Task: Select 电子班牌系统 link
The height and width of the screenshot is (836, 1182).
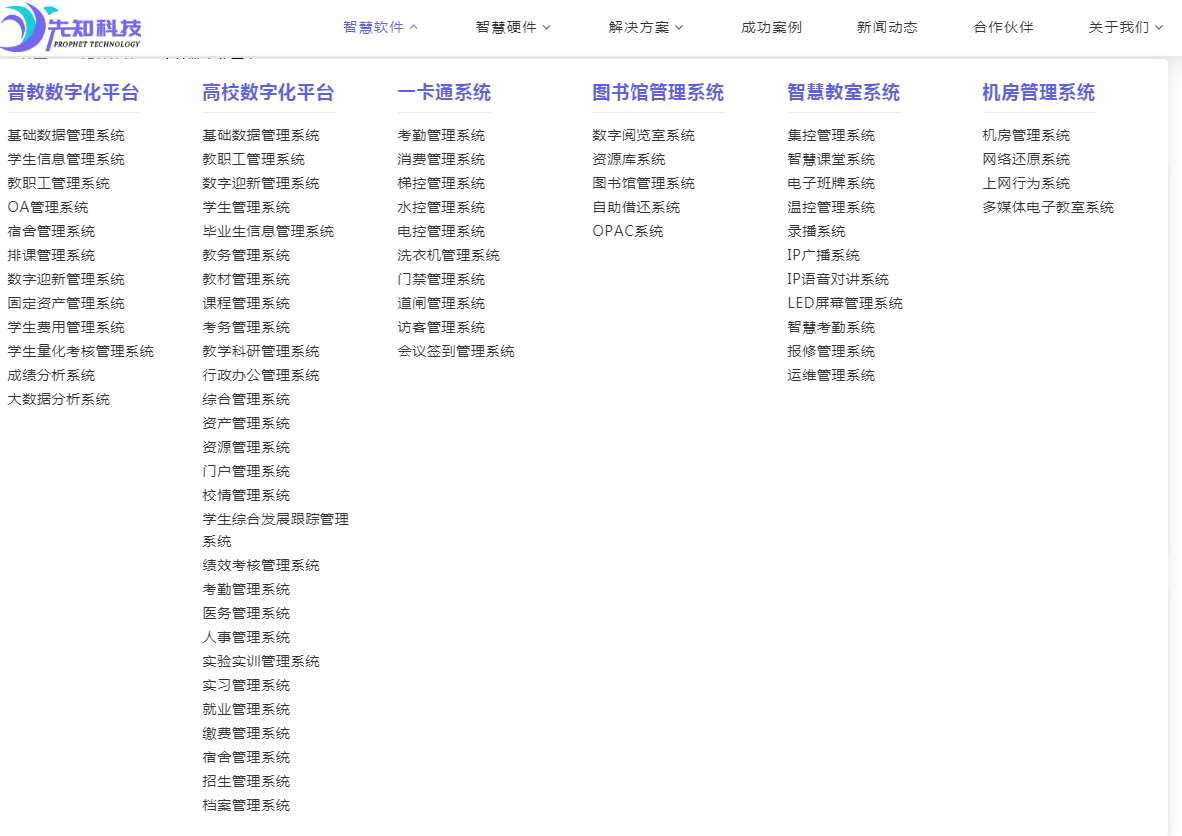Action: pos(831,183)
